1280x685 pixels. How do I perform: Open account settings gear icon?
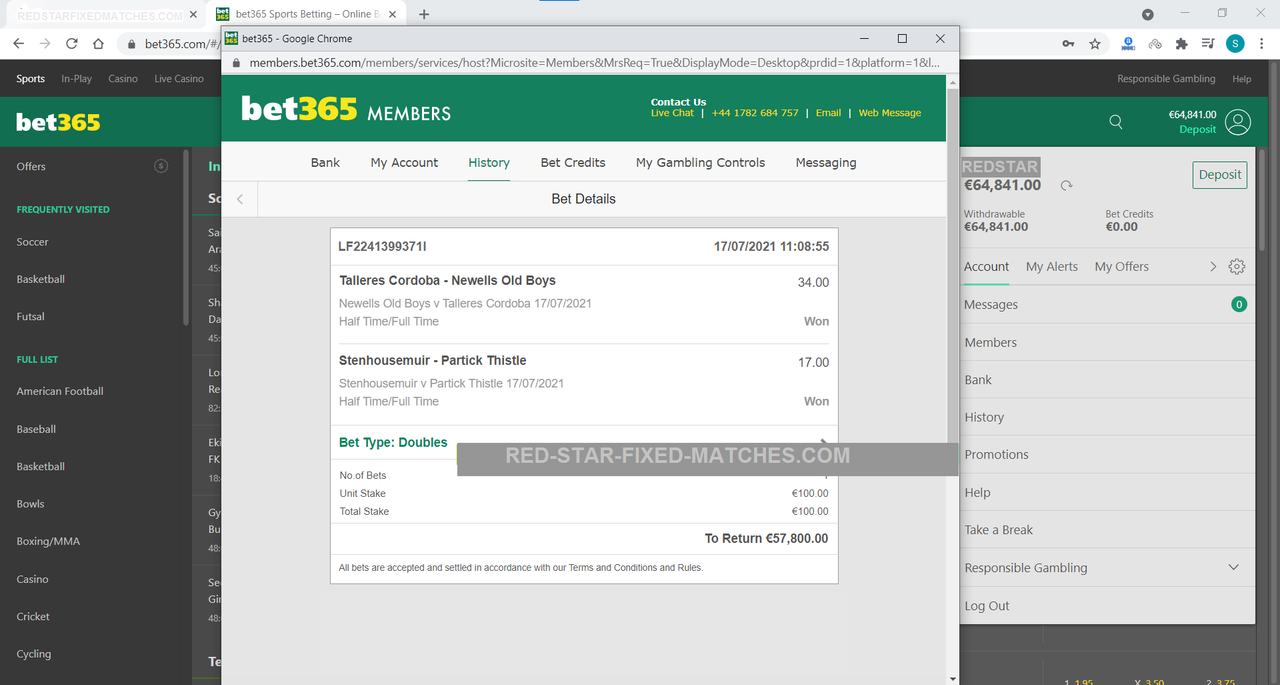tap(1237, 267)
